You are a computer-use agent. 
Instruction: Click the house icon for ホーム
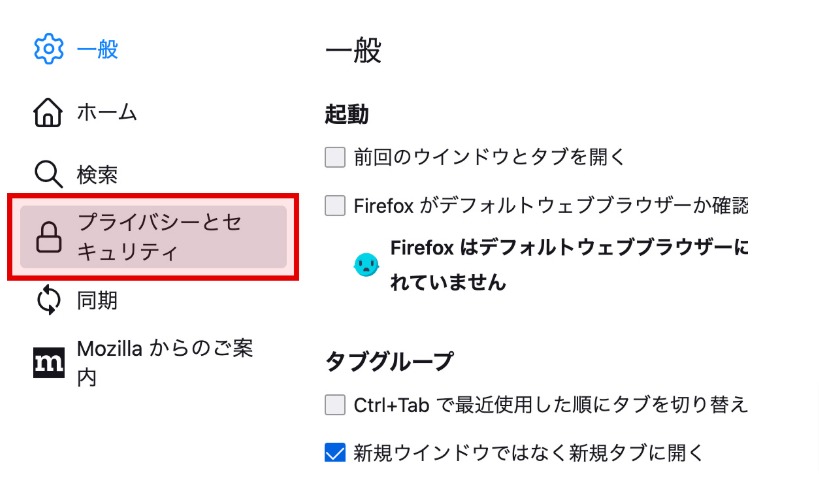(48, 112)
